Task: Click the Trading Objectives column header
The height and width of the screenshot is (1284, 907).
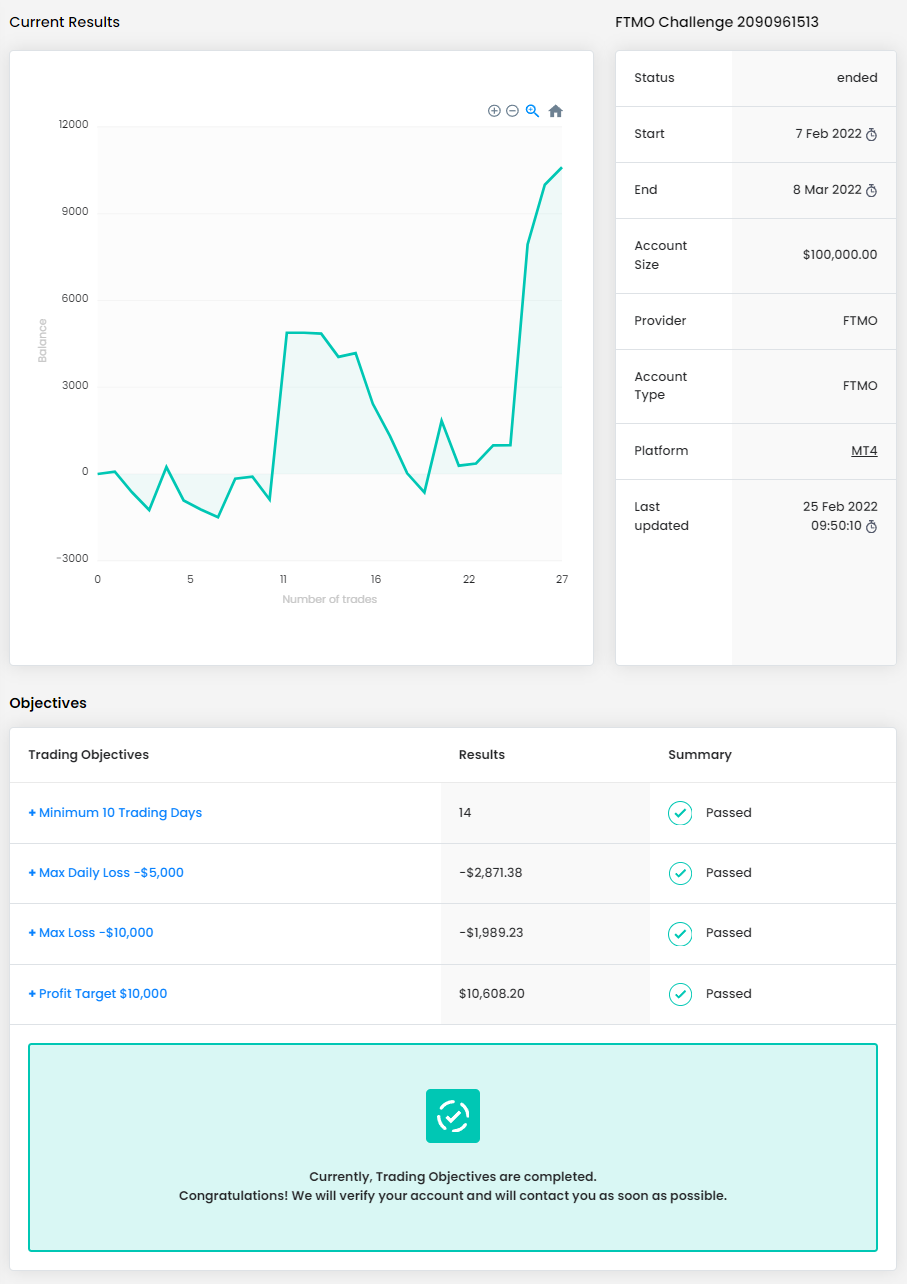Action: pyautogui.click(x=88, y=755)
